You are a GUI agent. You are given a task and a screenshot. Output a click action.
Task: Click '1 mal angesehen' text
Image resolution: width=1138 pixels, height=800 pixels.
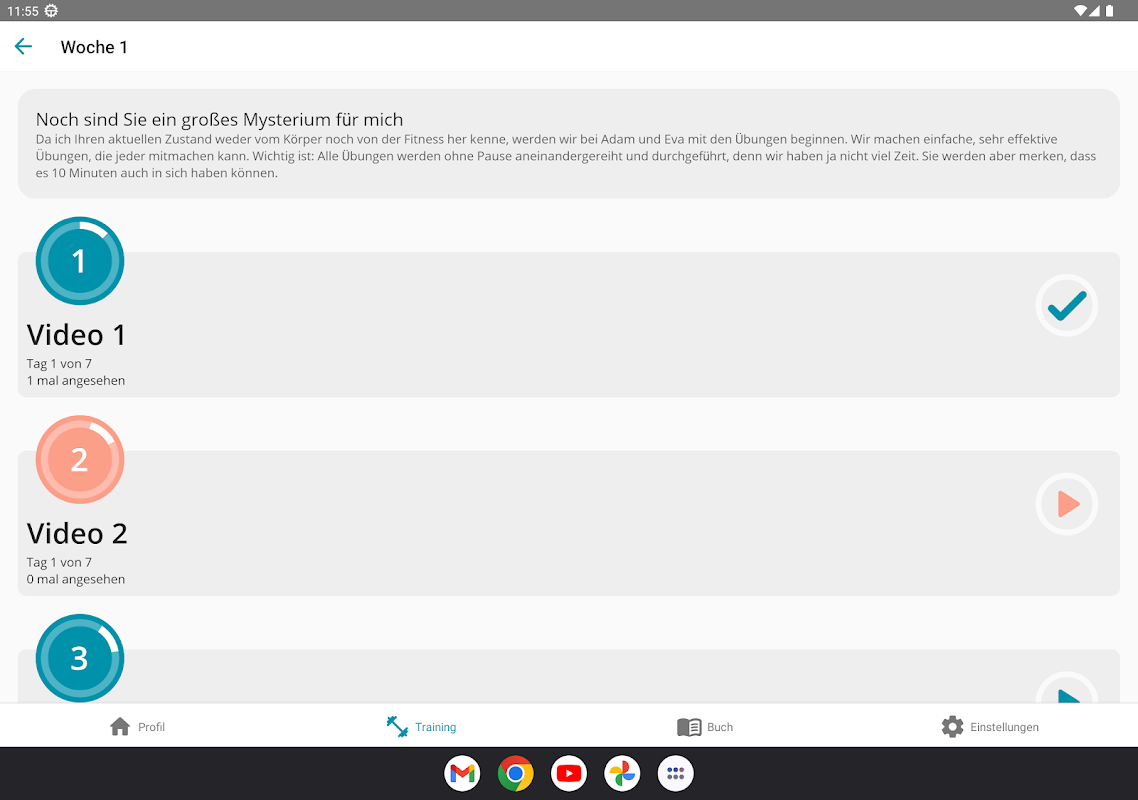pyautogui.click(x=75, y=380)
